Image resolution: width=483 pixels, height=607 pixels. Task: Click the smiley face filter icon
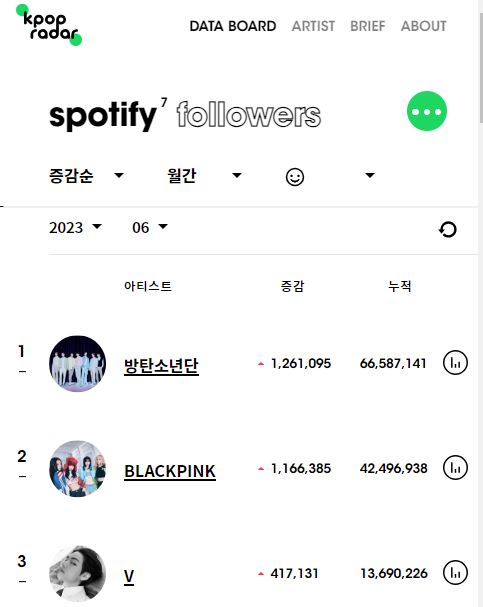[295, 177]
